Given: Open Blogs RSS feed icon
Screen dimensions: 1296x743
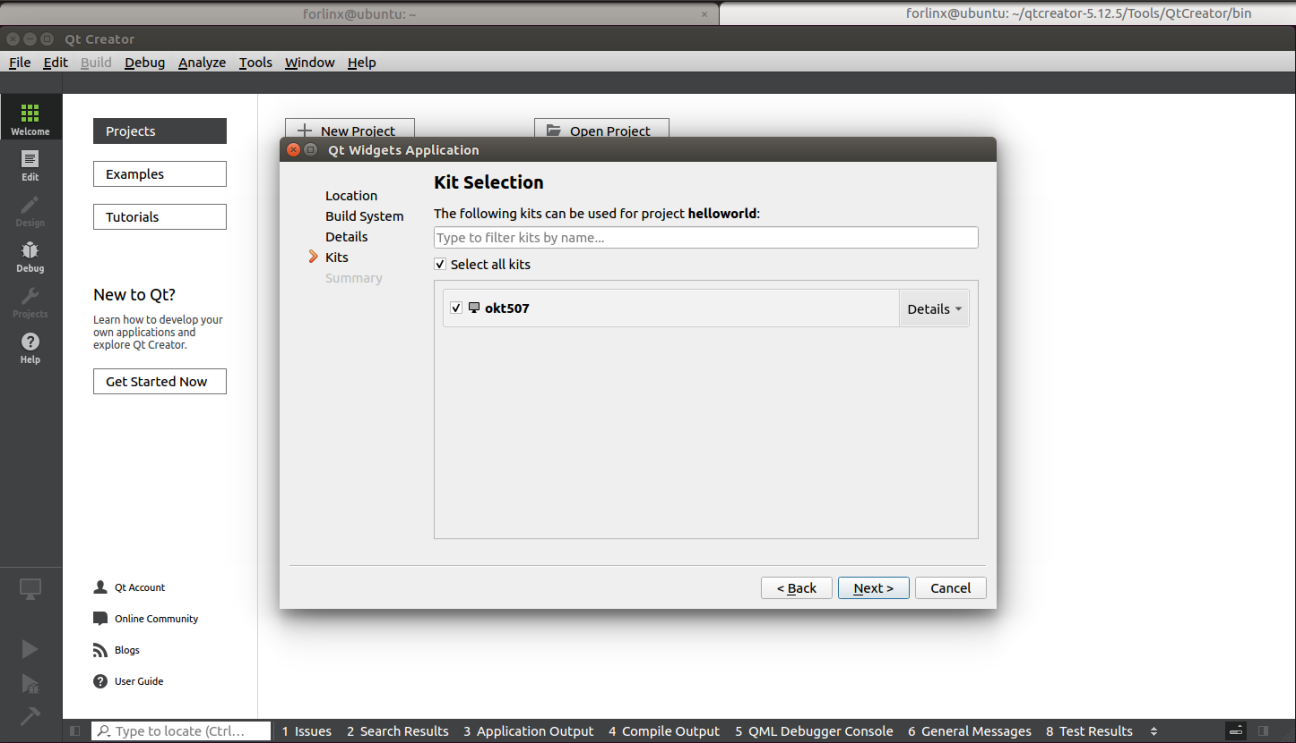Looking at the screenshot, I should pyautogui.click(x=100, y=650).
